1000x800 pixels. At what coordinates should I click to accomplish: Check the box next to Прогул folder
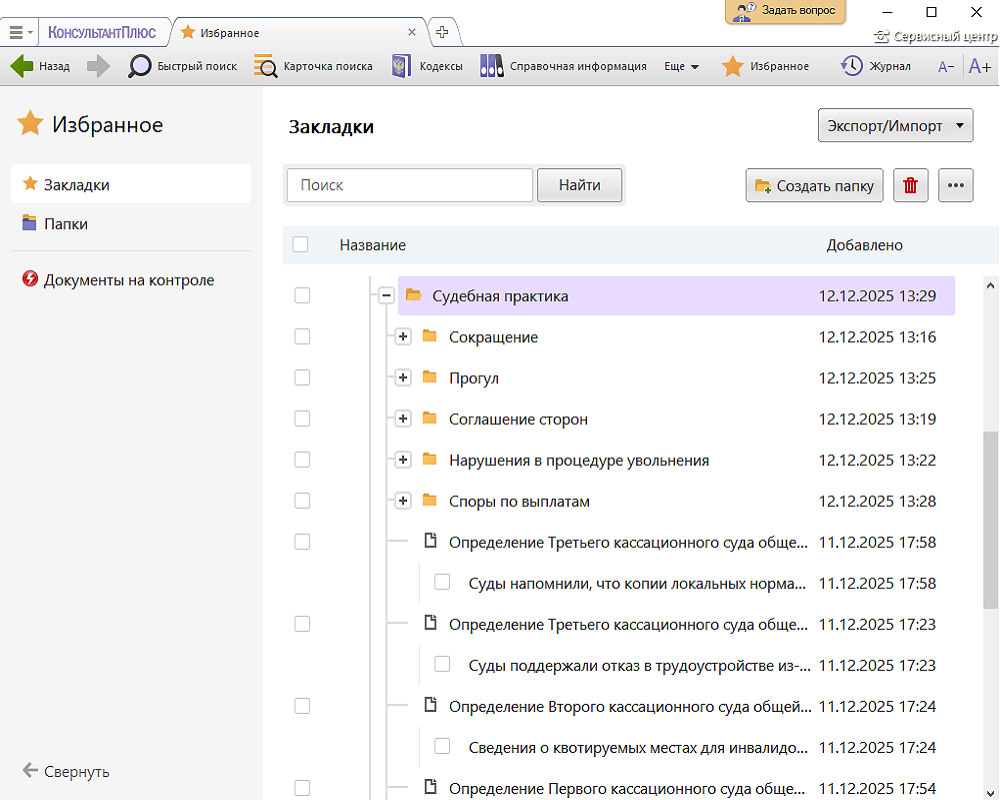tap(302, 378)
